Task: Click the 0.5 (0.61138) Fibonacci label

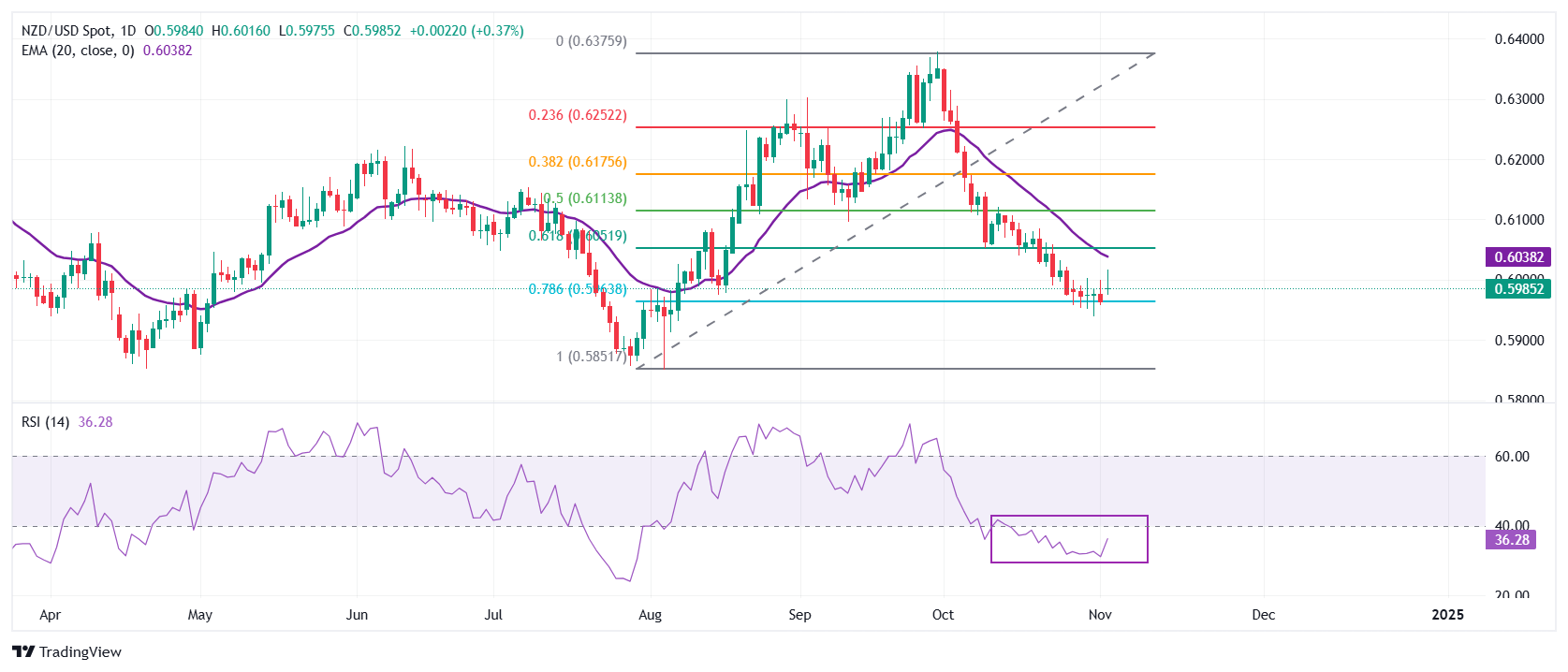Action: pyautogui.click(x=585, y=198)
